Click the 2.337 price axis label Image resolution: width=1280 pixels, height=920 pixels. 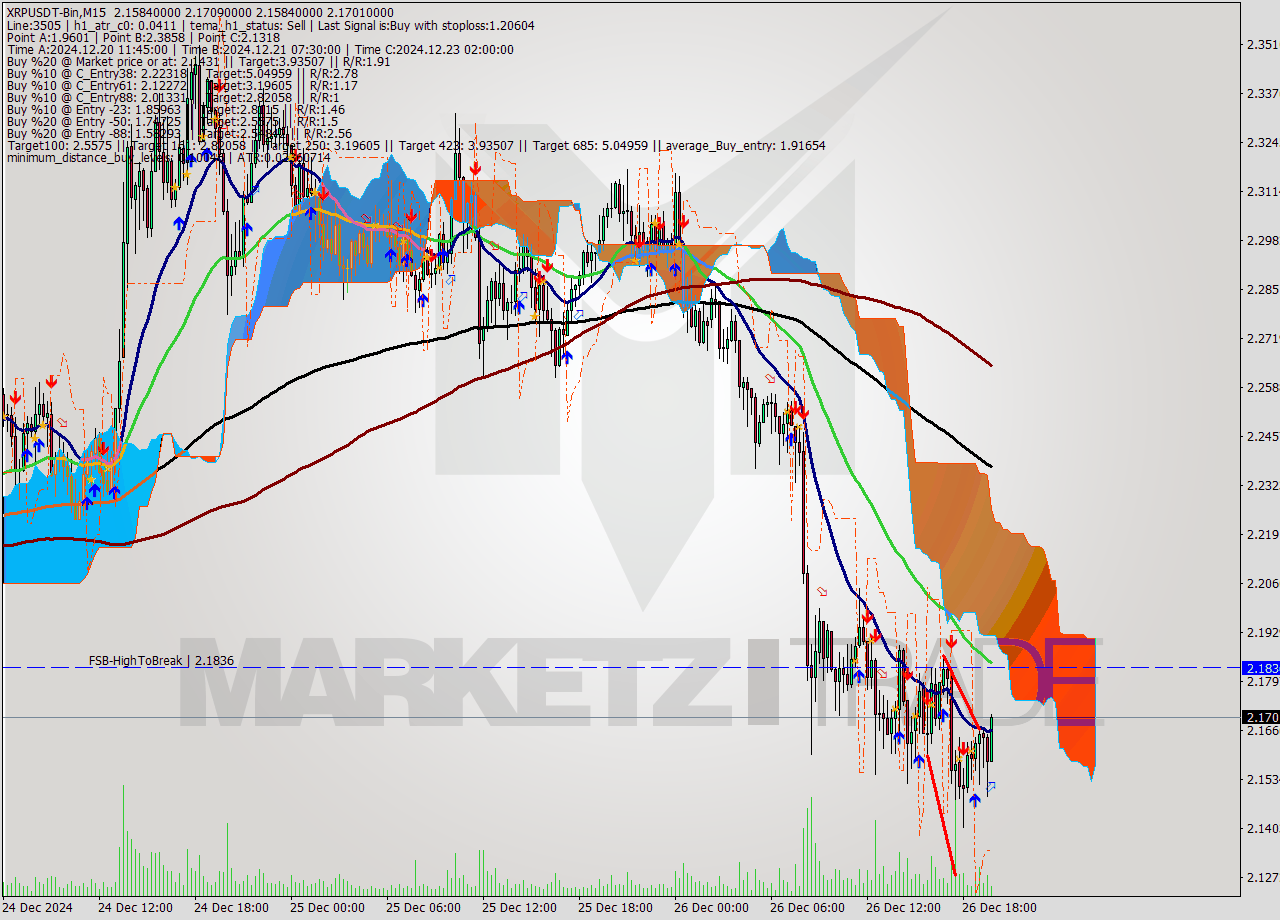coord(1262,93)
